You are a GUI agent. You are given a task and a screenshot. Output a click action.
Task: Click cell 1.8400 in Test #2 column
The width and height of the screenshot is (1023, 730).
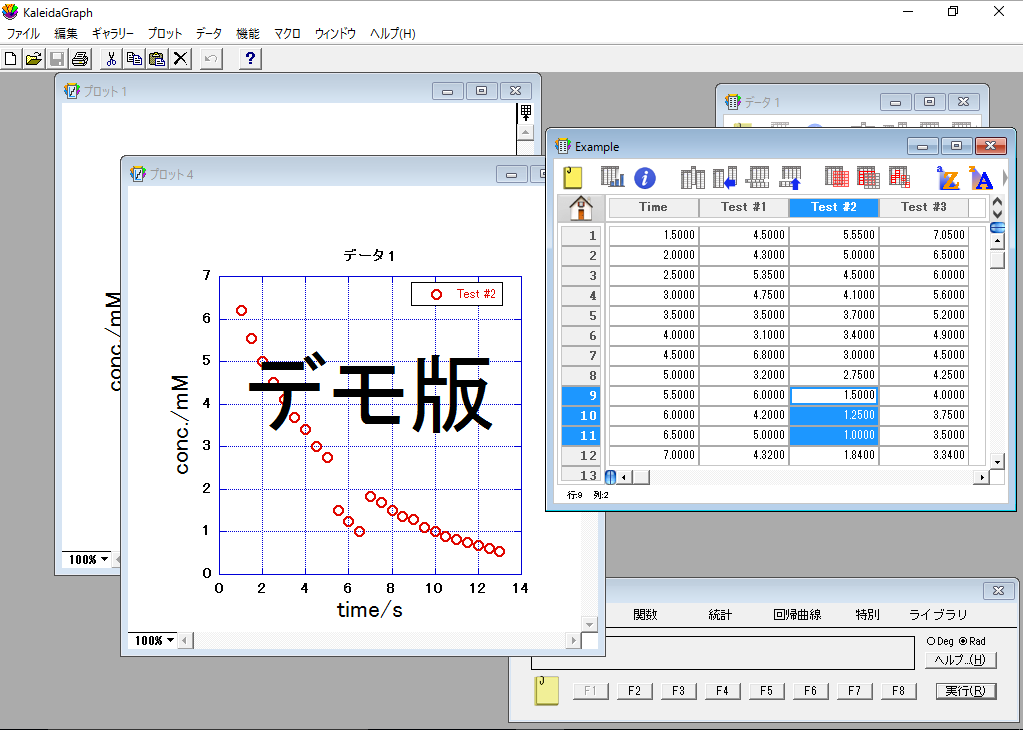[x=834, y=455]
